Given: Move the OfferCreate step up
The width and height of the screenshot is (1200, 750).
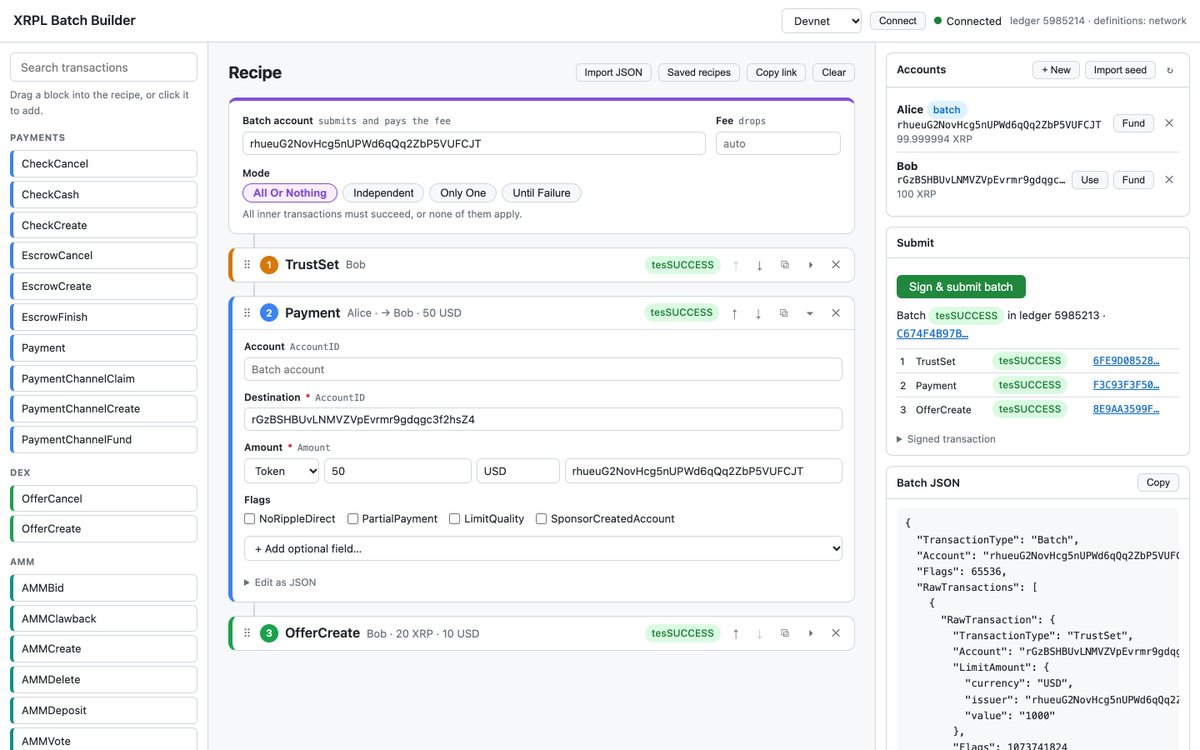Looking at the screenshot, I should 735,633.
